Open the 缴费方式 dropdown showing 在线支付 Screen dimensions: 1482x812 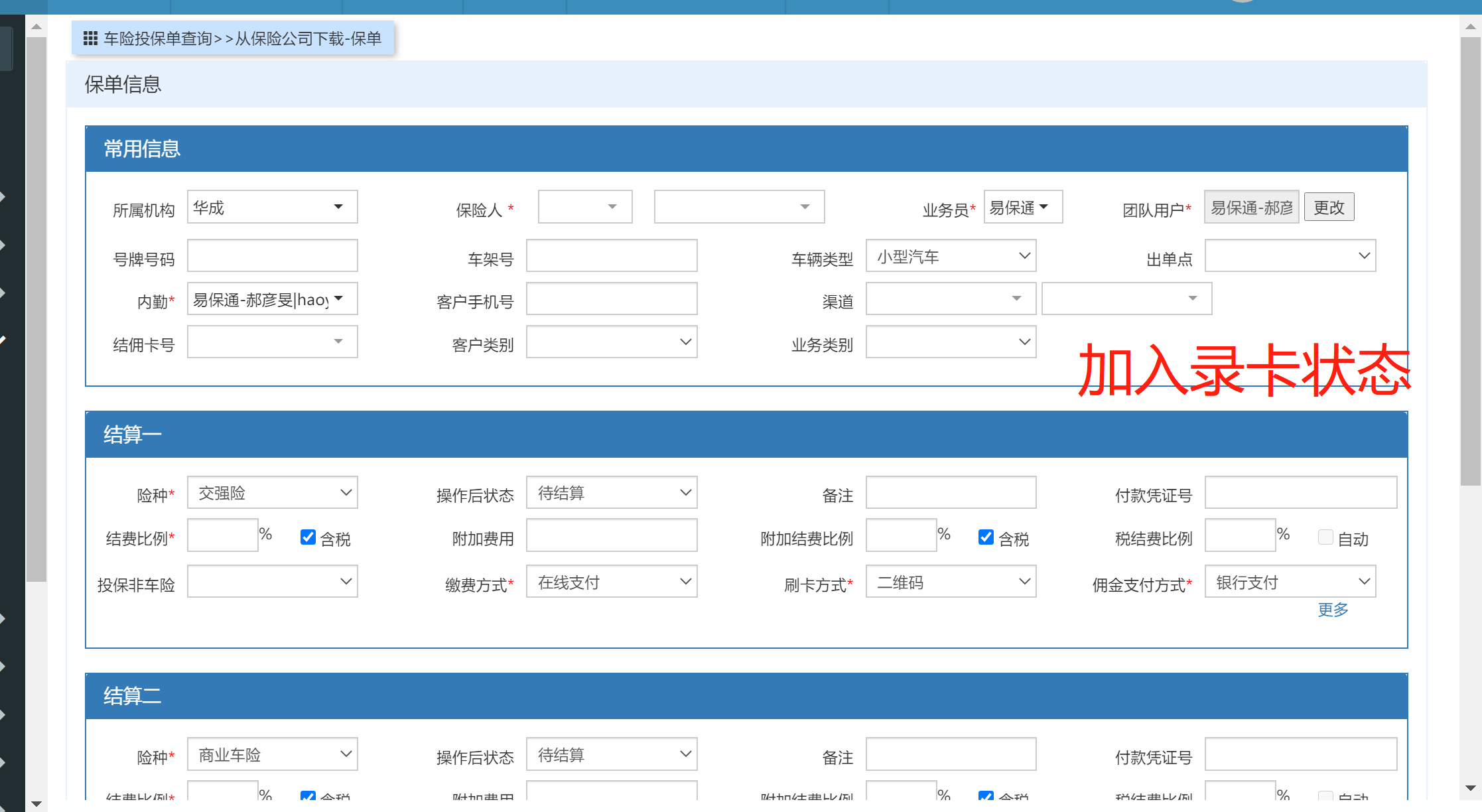[x=611, y=582]
